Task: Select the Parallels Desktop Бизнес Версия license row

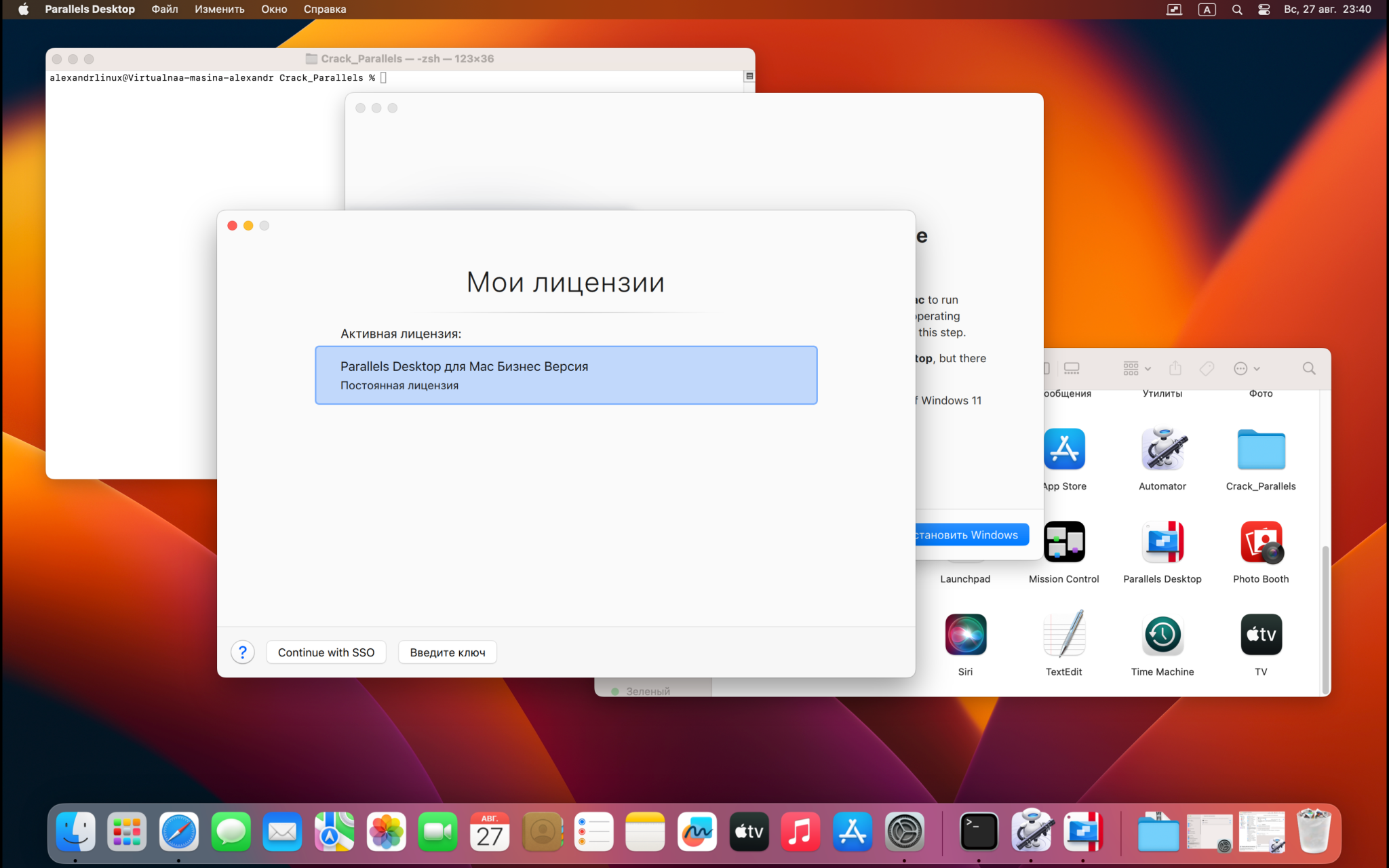Action: click(566, 375)
